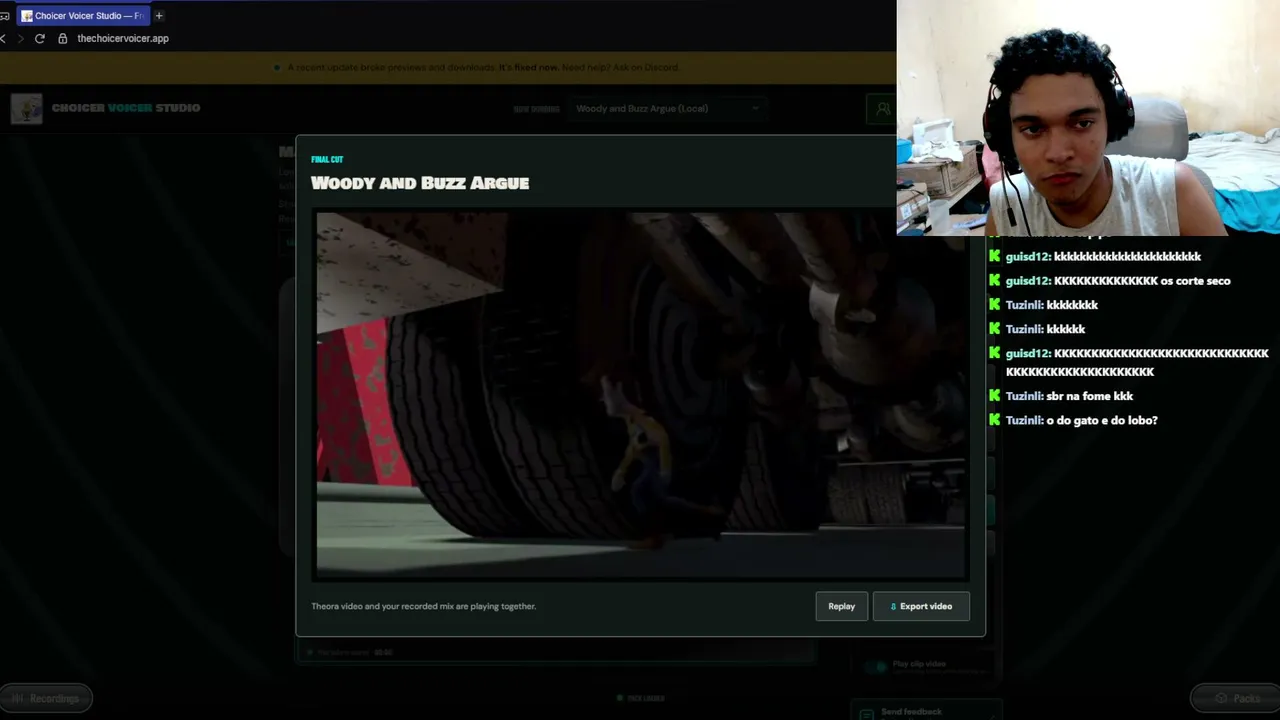Image resolution: width=1280 pixels, height=720 pixels.
Task: Open the Woody and Buzz Argue scene dropdown
Action: point(668,108)
